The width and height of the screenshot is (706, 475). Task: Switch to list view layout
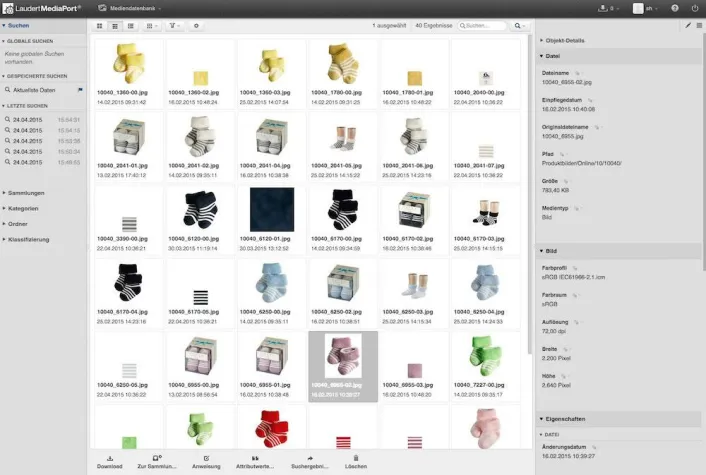point(116,25)
